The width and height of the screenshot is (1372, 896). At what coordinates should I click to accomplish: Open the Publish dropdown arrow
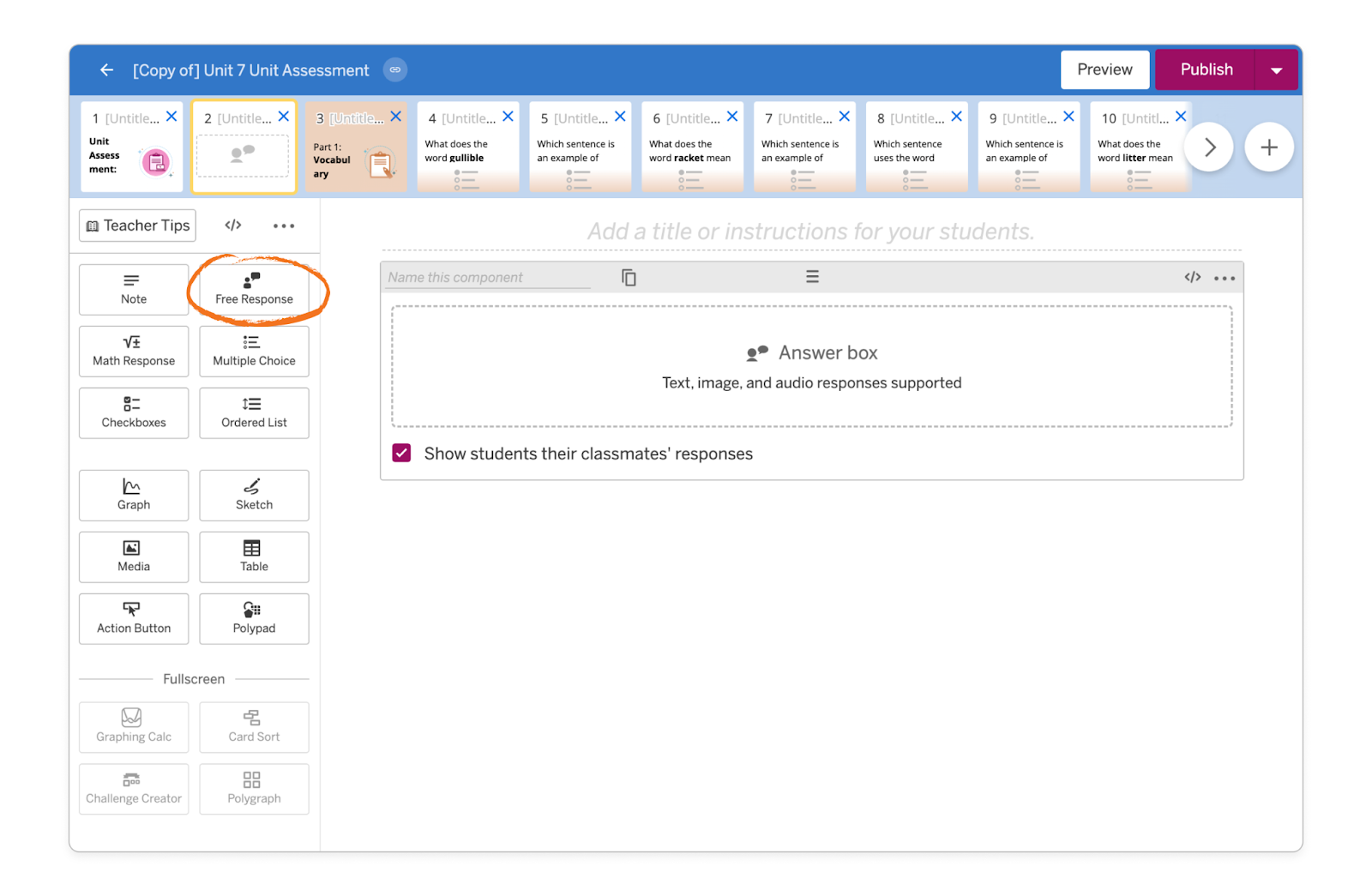point(1277,69)
